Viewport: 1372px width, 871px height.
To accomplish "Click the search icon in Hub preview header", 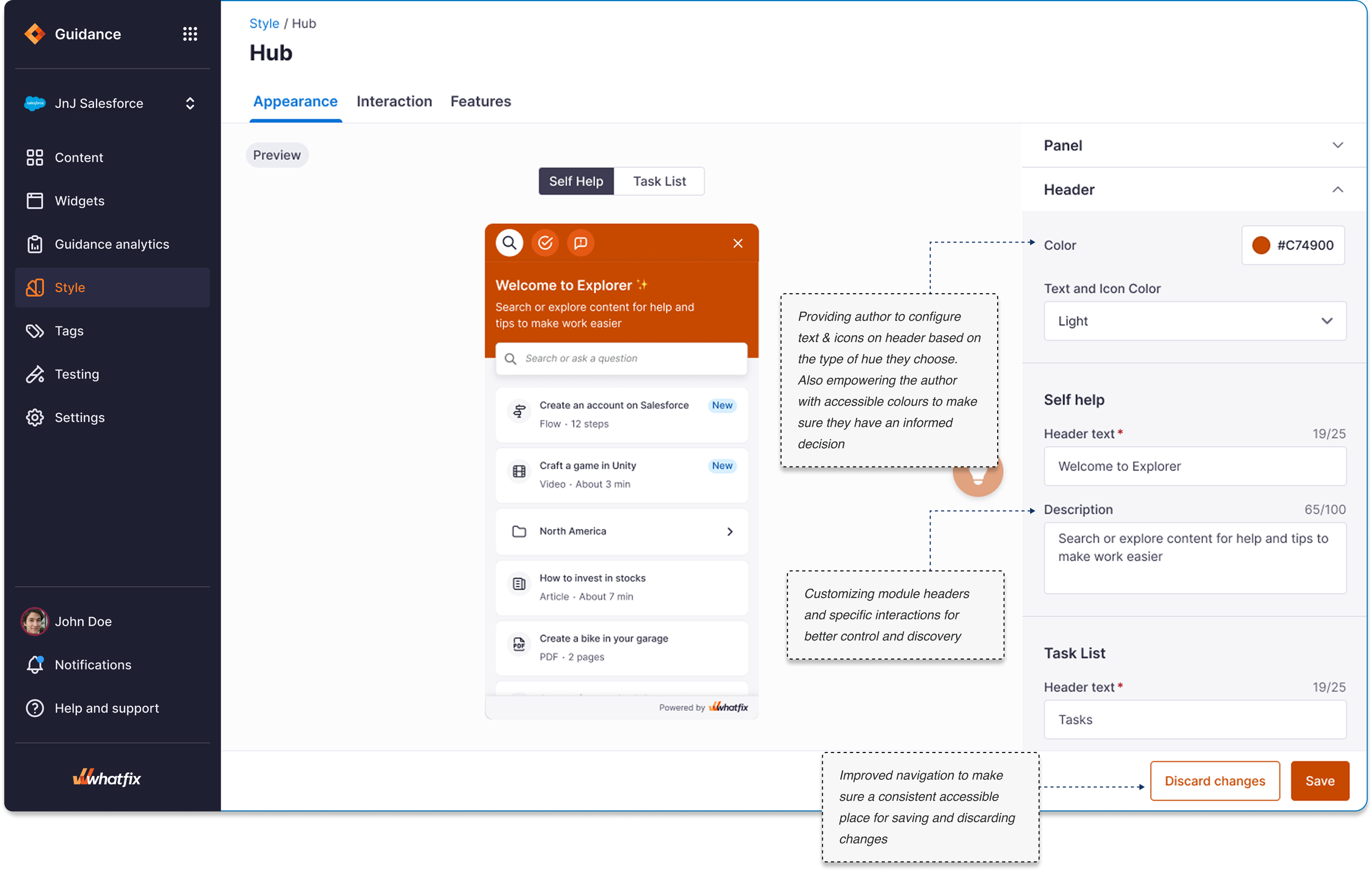I will (509, 243).
